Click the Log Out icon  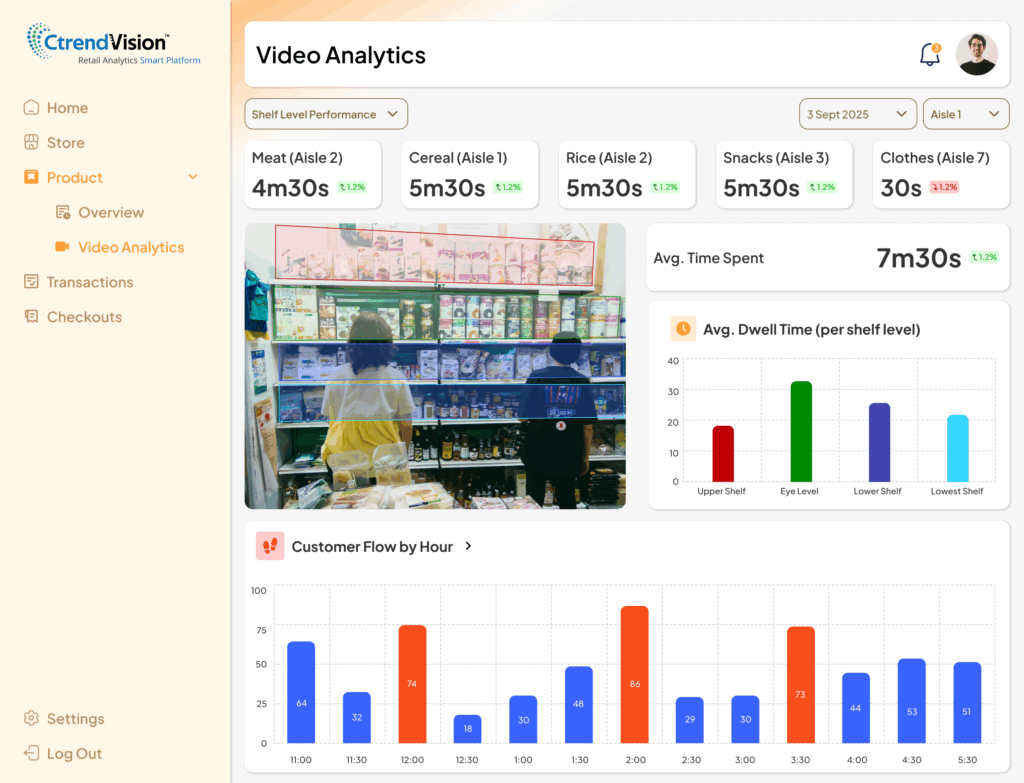[x=32, y=754]
